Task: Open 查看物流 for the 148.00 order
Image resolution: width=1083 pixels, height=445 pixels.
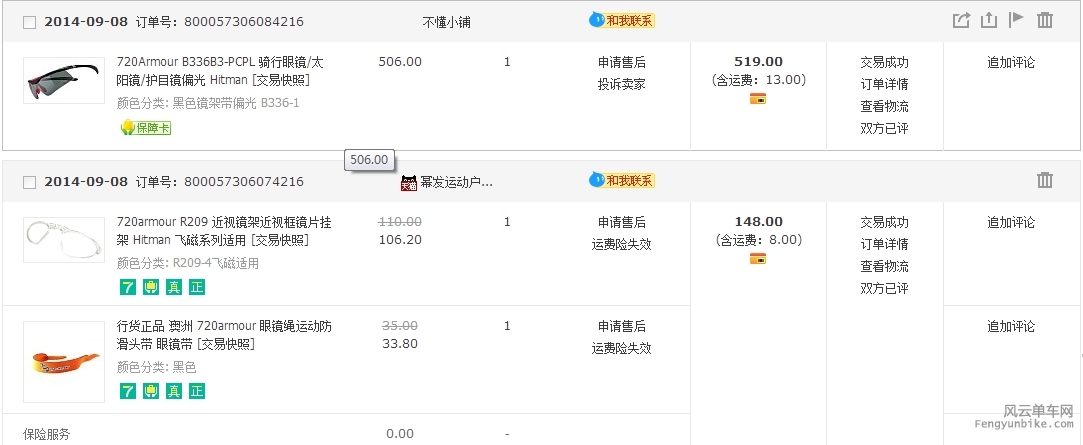Action: click(x=884, y=266)
